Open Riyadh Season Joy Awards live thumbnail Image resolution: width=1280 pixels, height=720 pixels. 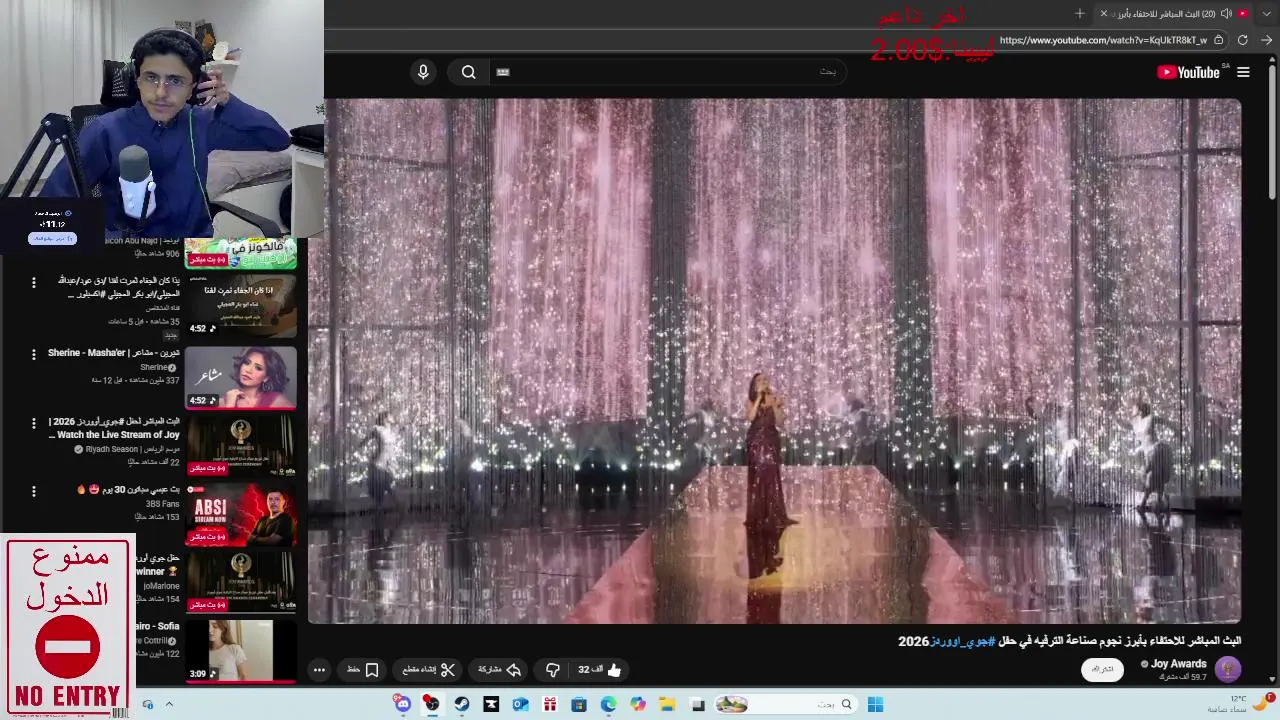240,445
